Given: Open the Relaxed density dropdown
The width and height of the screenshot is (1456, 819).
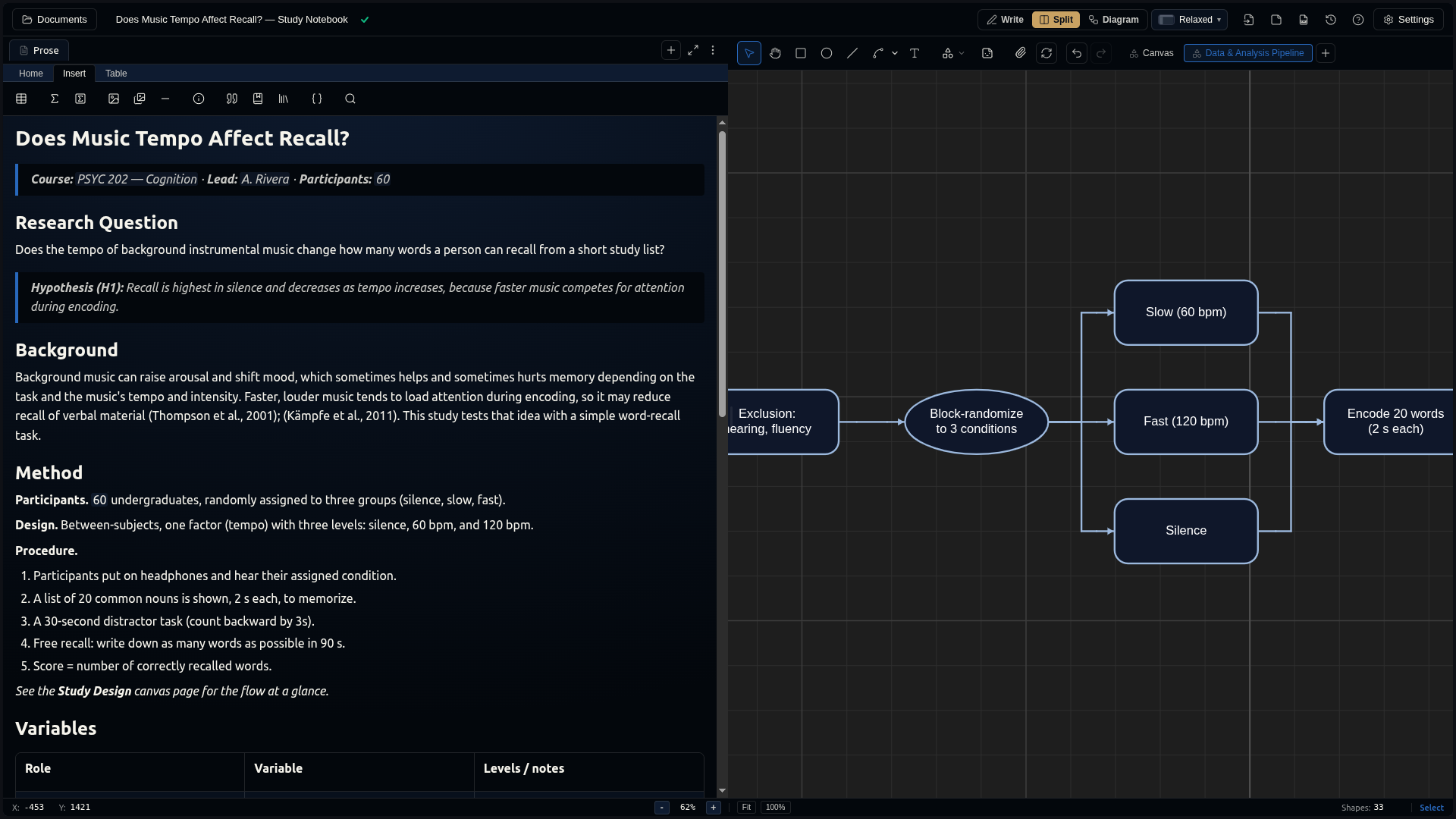Looking at the screenshot, I should tap(1189, 20).
